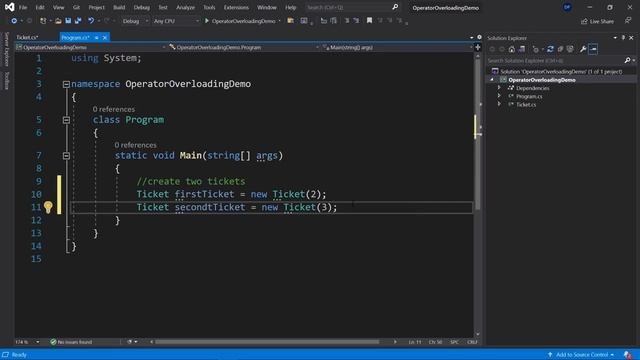Click the Save All toolbar icon
Image resolution: width=640 pixels, height=360 pixels.
coord(78,21)
